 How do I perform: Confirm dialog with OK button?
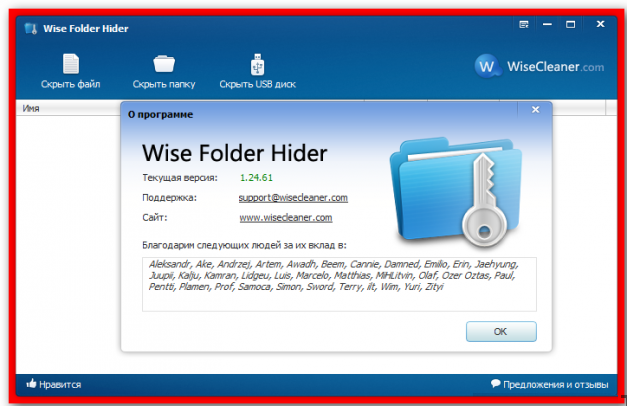coord(501,331)
